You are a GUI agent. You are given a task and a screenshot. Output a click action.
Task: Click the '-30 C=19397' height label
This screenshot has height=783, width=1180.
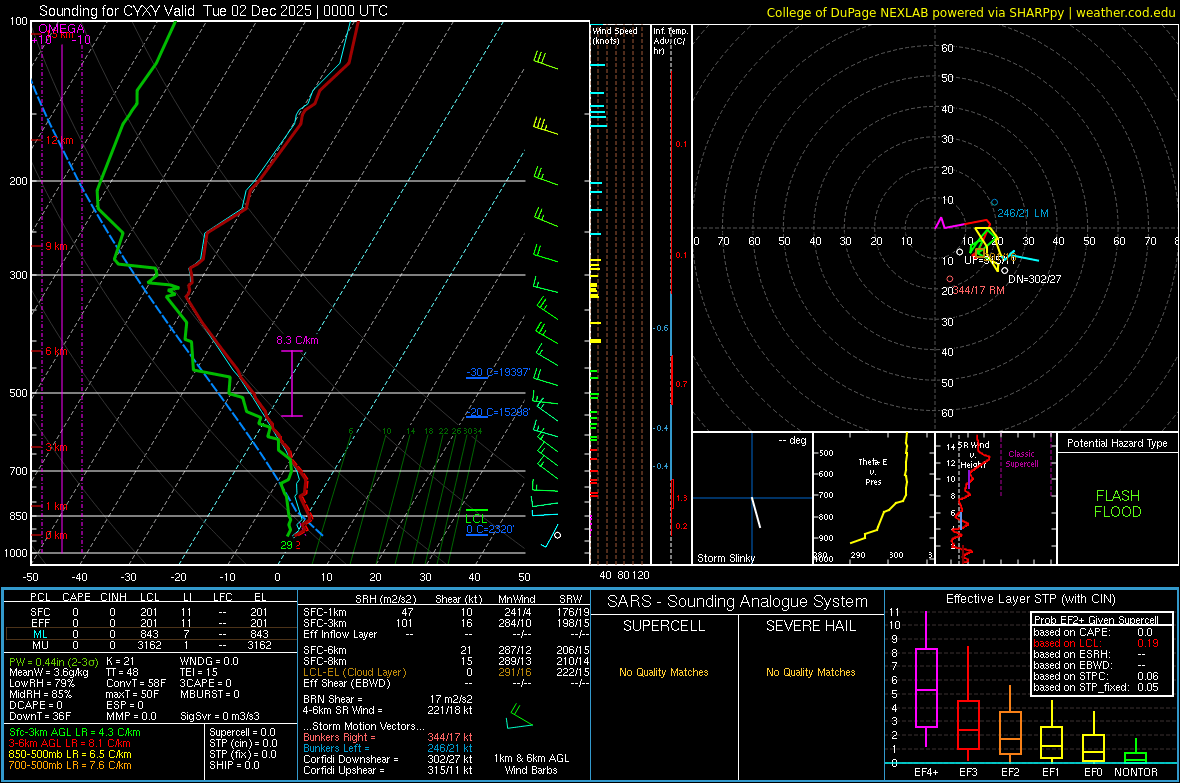pos(498,373)
